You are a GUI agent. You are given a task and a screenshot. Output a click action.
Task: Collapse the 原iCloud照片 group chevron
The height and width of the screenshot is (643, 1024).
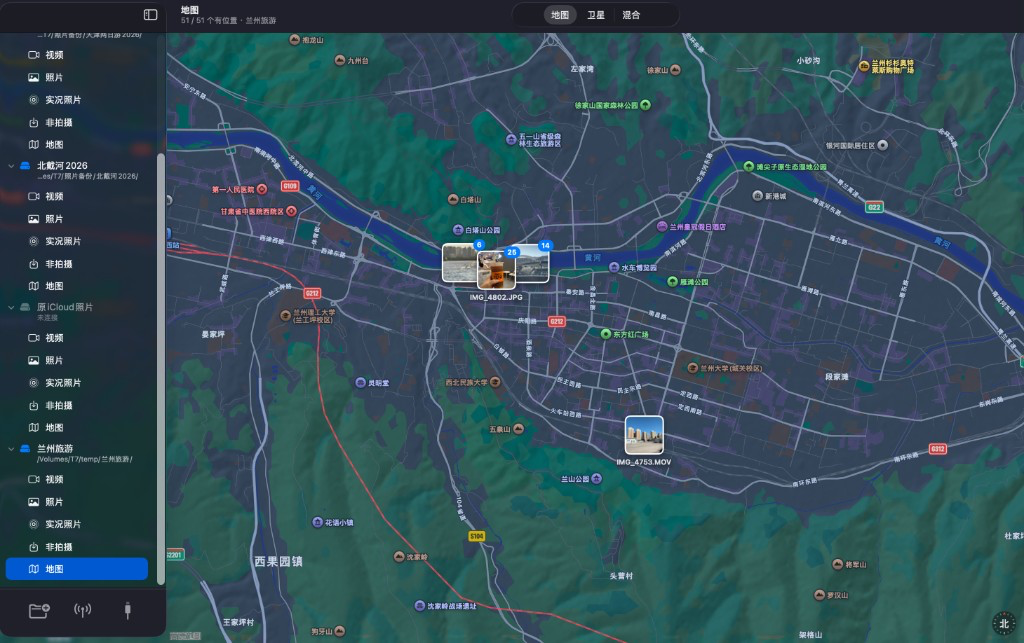[11, 307]
